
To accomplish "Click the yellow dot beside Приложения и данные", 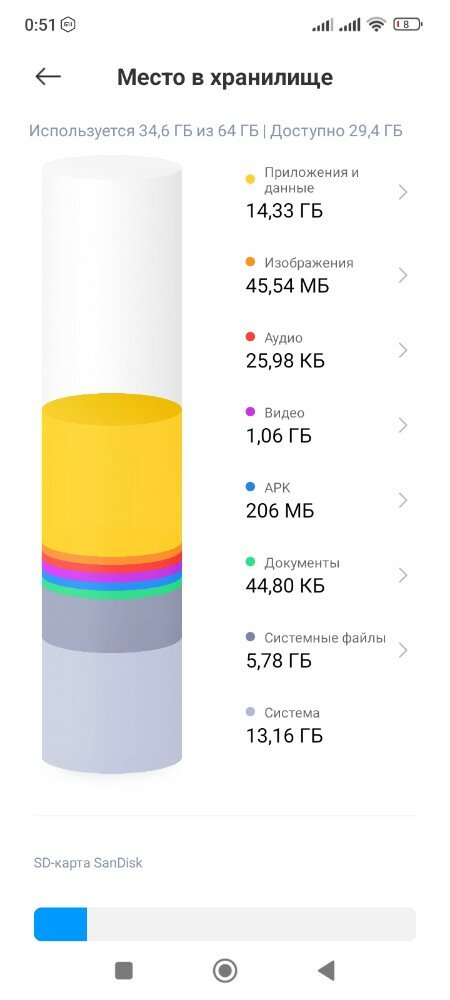I will (x=250, y=179).
